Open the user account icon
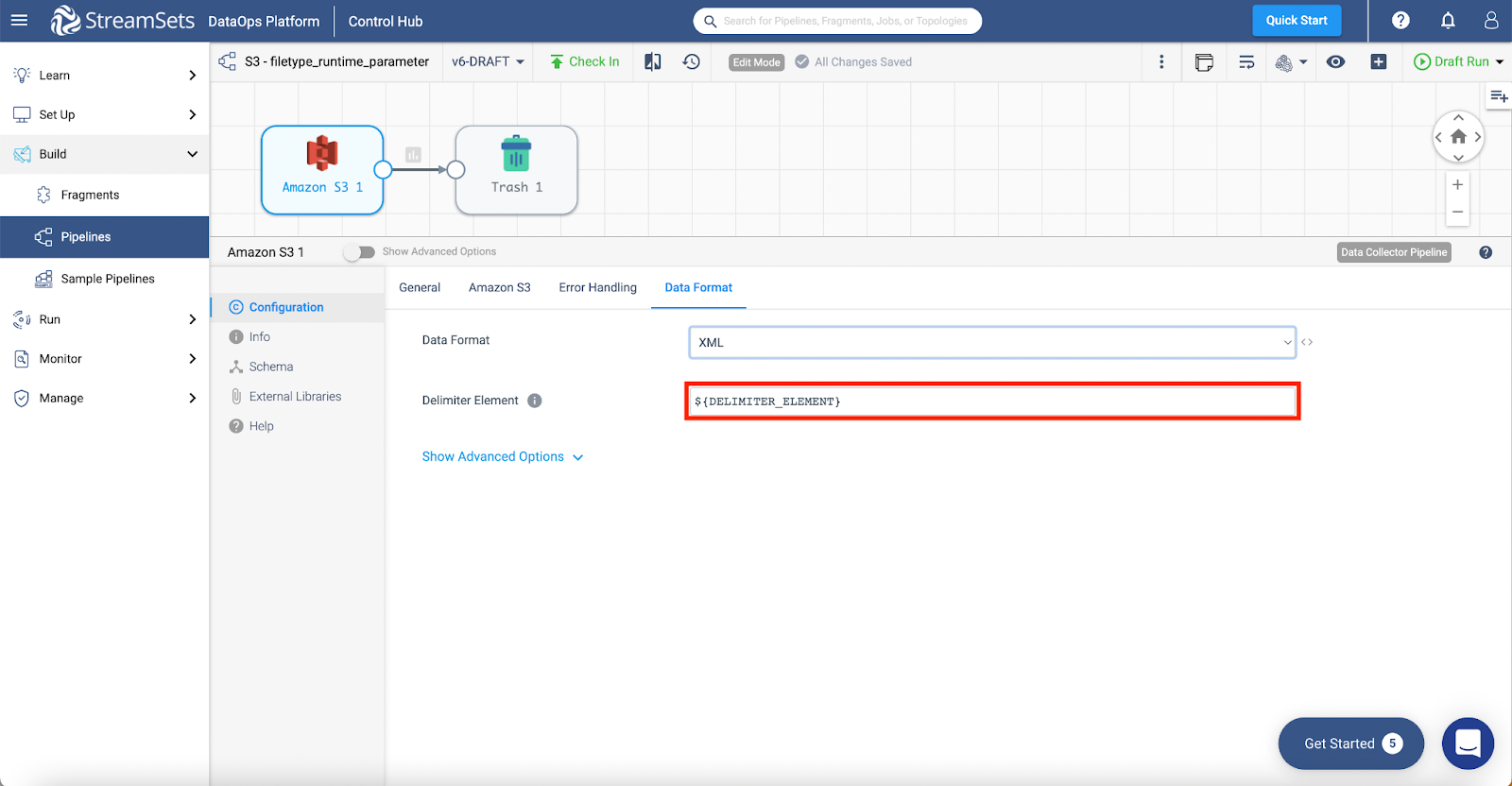 click(x=1491, y=20)
